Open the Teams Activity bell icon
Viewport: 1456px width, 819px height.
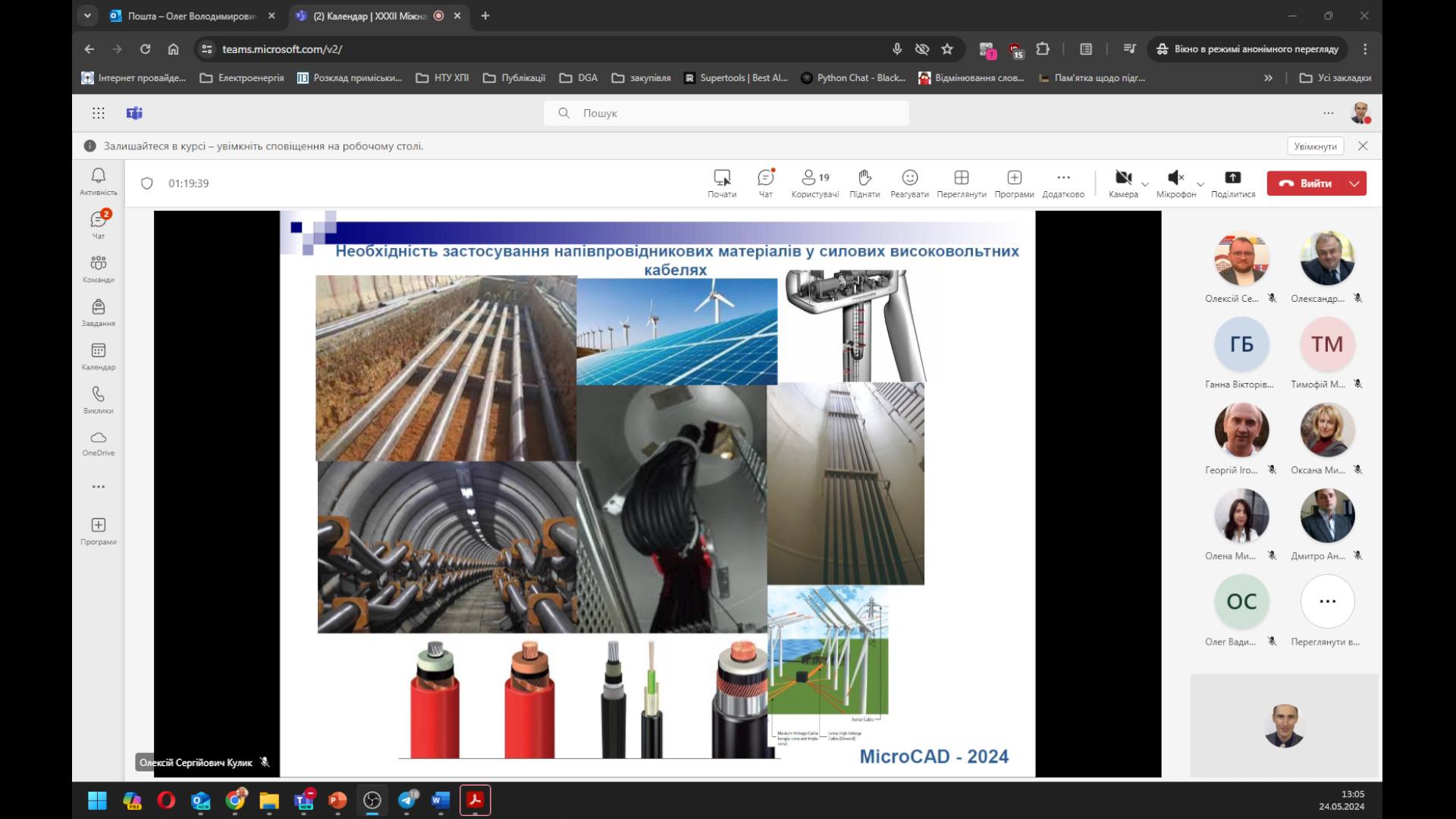[99, 180]
